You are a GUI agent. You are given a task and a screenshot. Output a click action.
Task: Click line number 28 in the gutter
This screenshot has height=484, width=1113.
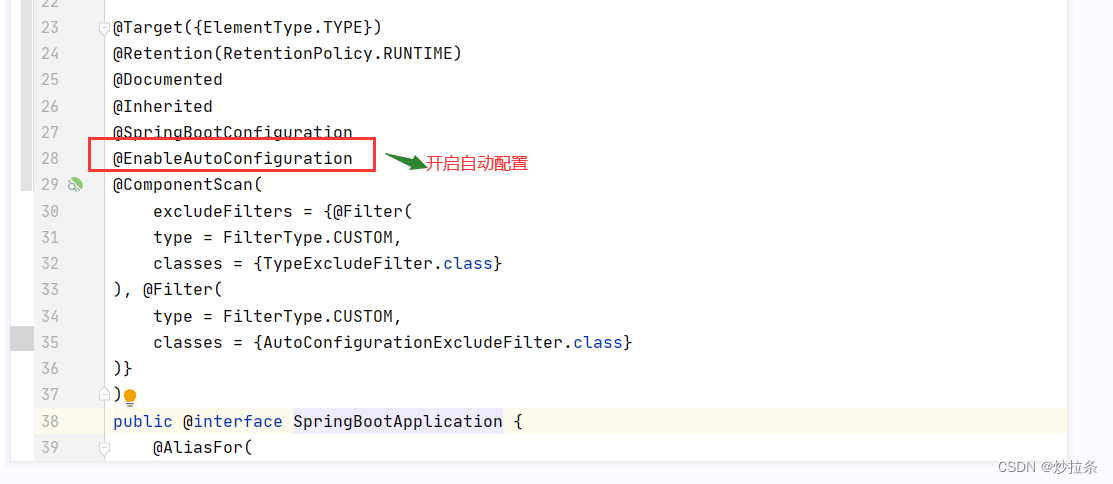pyautogui.click(x=50, y=158)
